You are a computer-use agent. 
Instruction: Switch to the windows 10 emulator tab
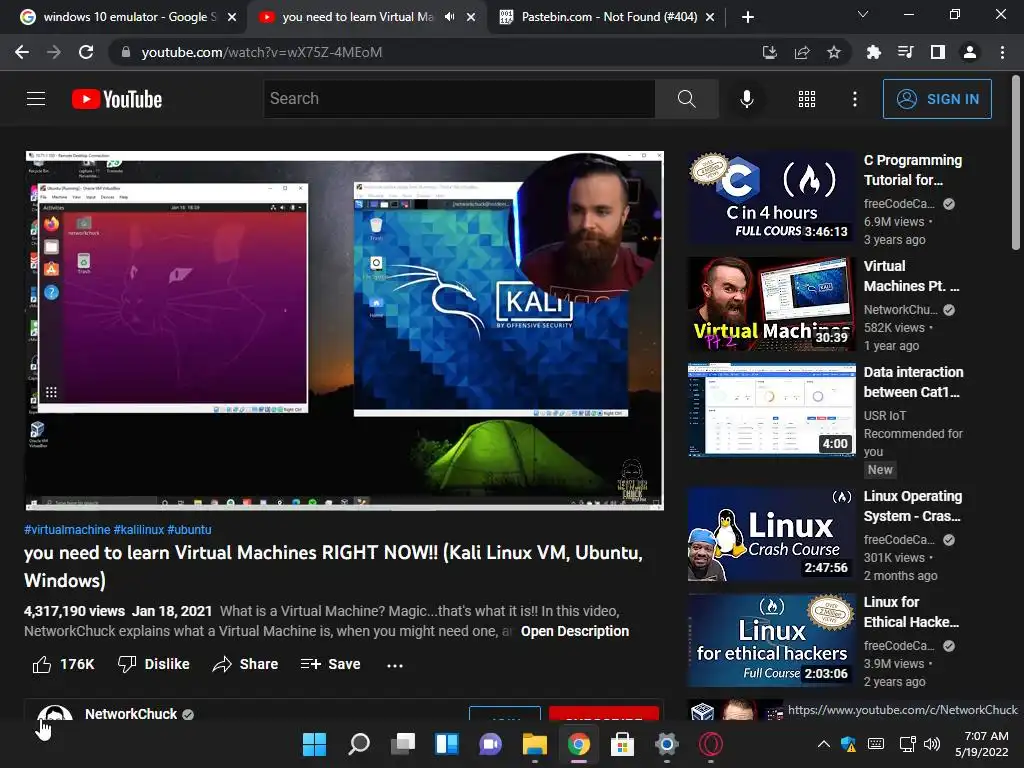click(x=129, y=17)
